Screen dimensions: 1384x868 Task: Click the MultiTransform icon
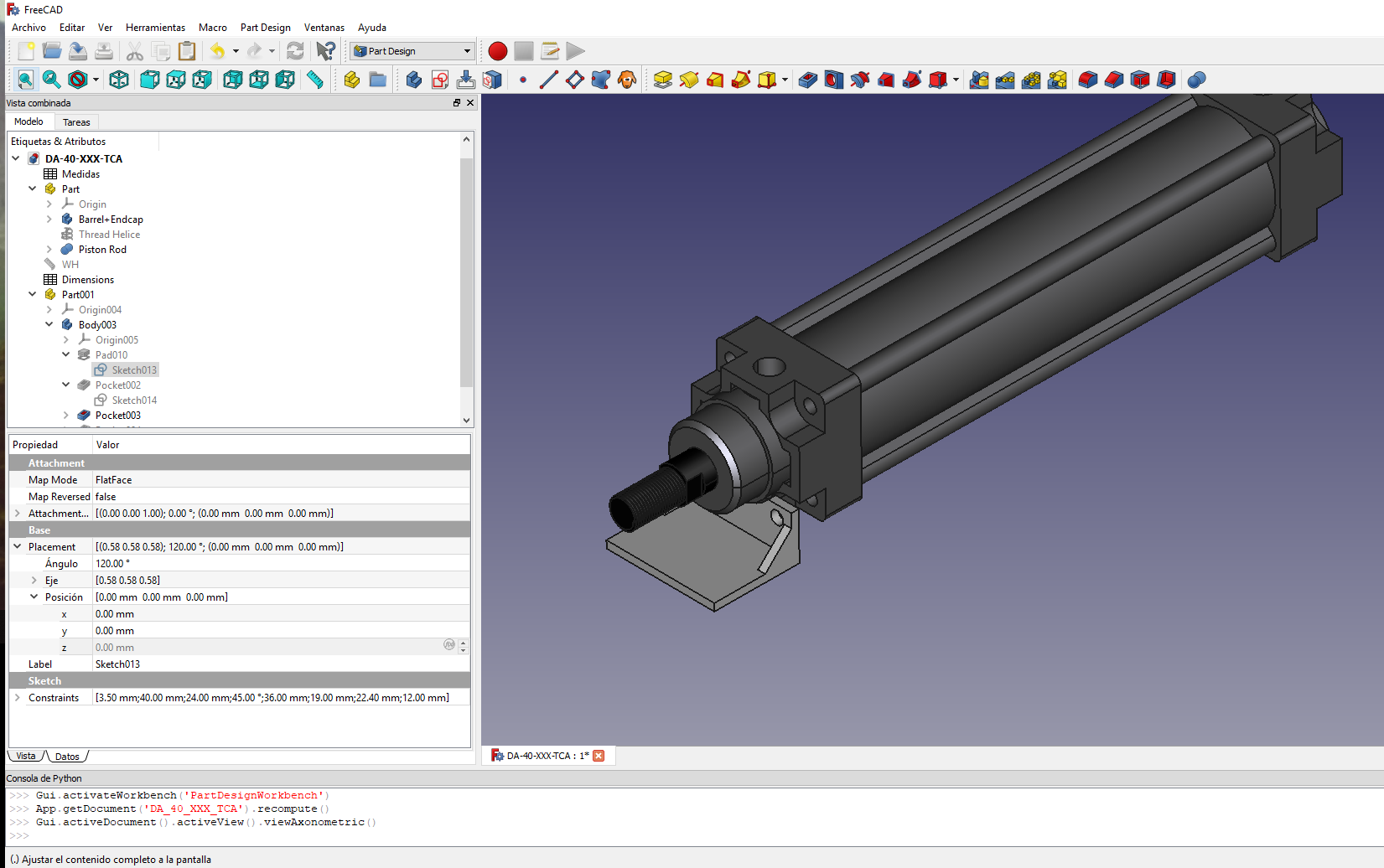[1057, 80]
